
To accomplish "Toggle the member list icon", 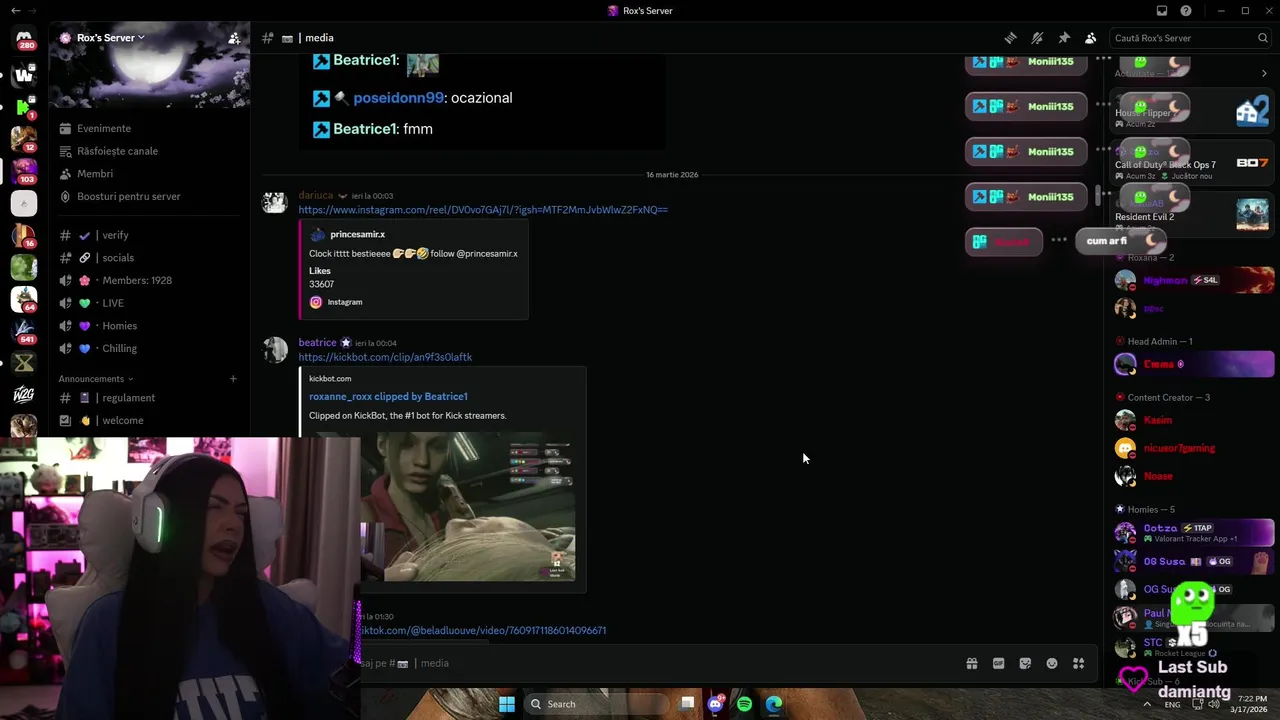I will point(1090,38).
